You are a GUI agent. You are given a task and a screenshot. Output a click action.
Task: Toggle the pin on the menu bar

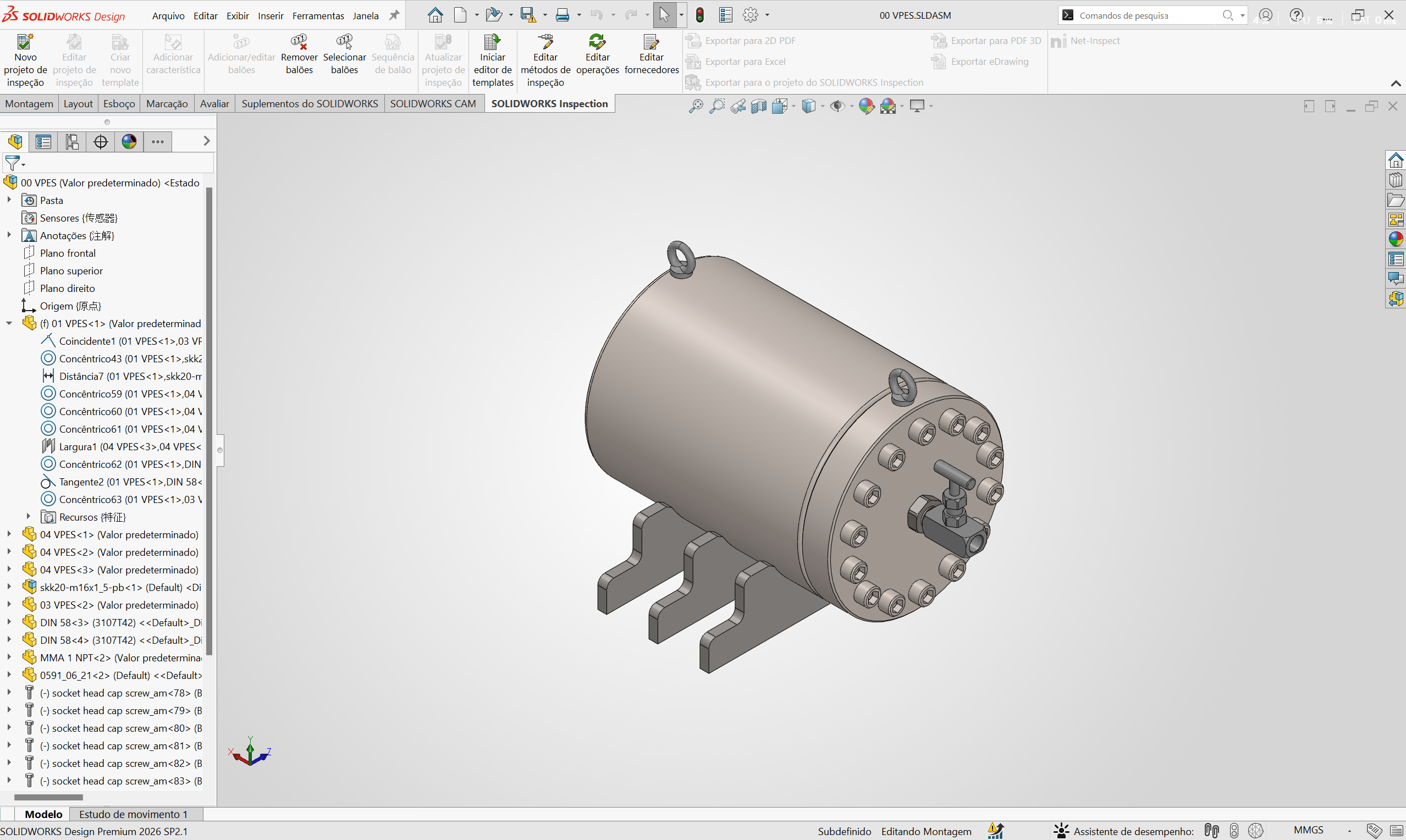(x=394, y=15)
